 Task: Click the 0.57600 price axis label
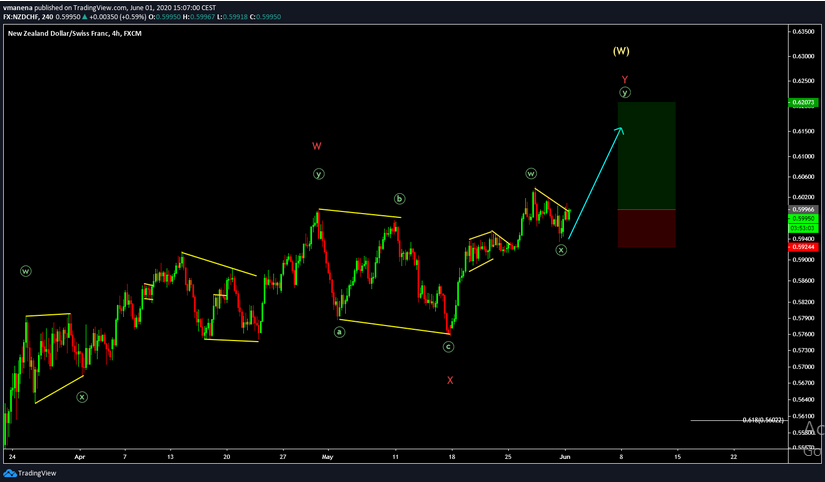(x=803, y=334)
